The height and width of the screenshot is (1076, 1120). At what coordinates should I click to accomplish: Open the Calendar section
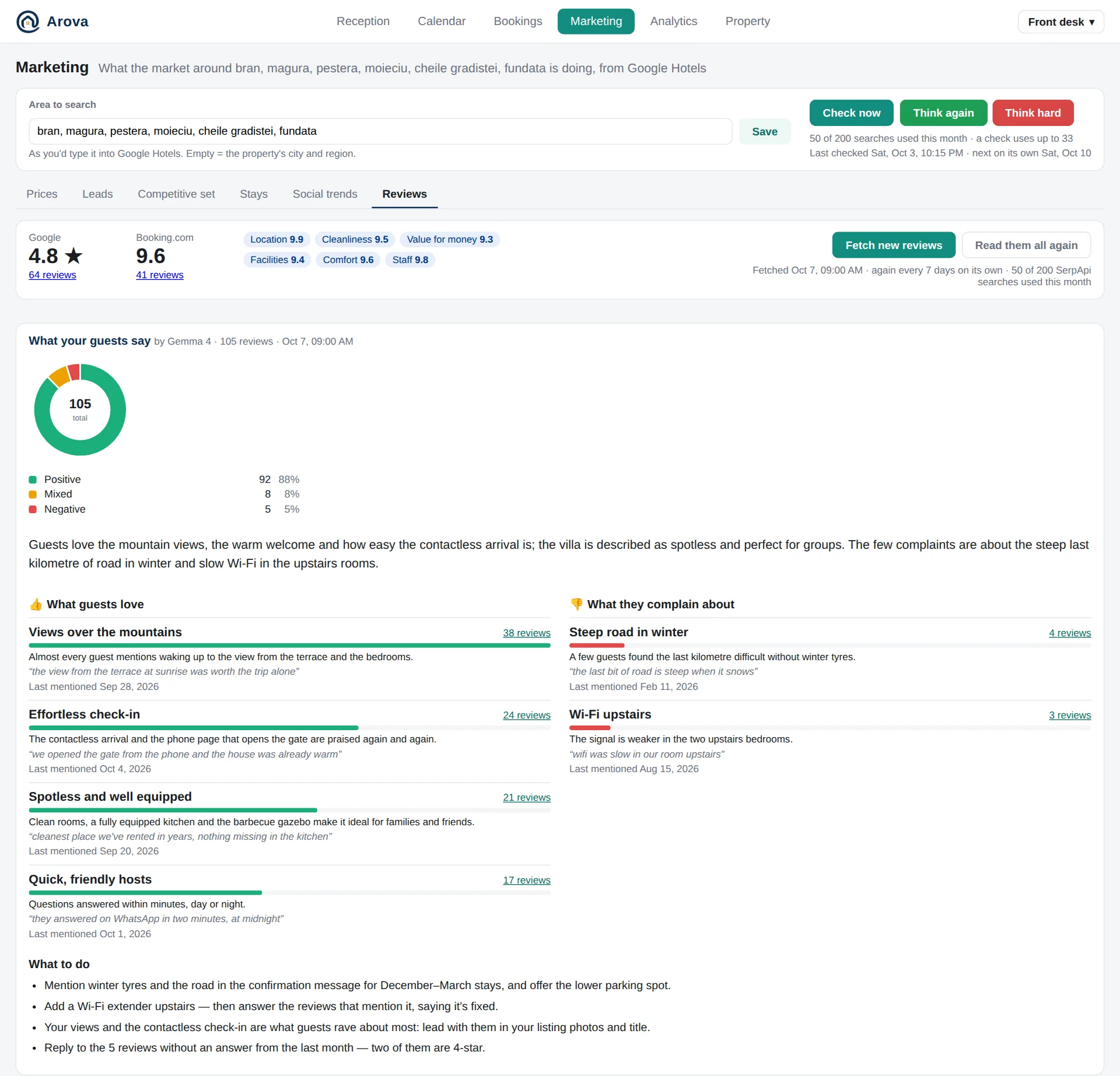(442, 22)
